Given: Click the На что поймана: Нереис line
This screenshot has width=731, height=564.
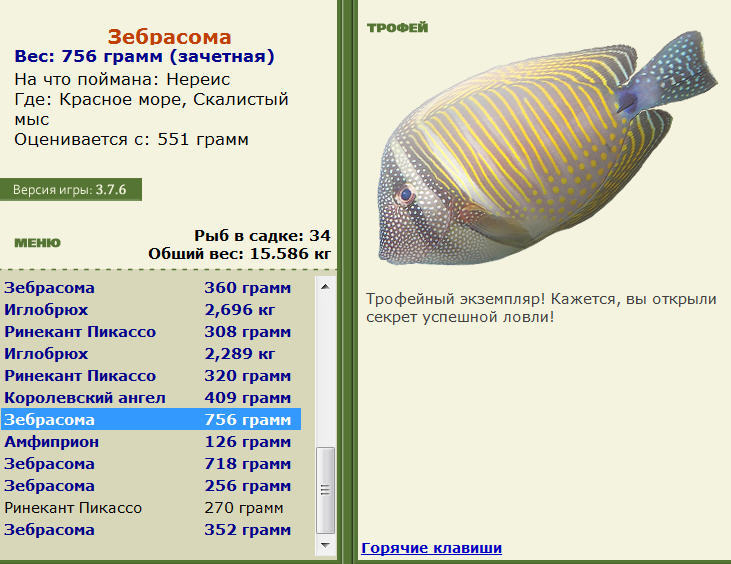Looking at the screenshot, I should pos(122,79).
